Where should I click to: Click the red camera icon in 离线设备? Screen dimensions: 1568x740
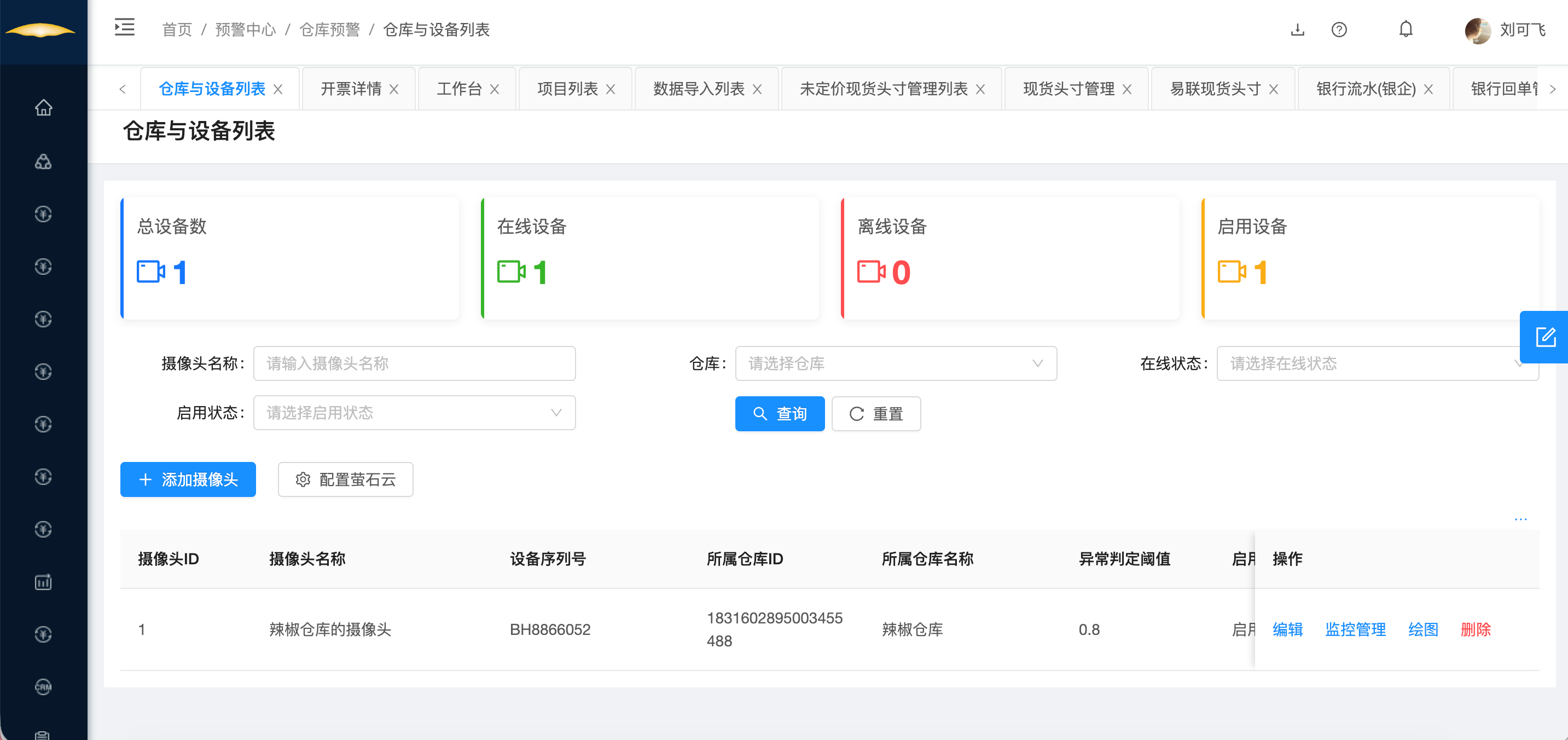(872, 271)
